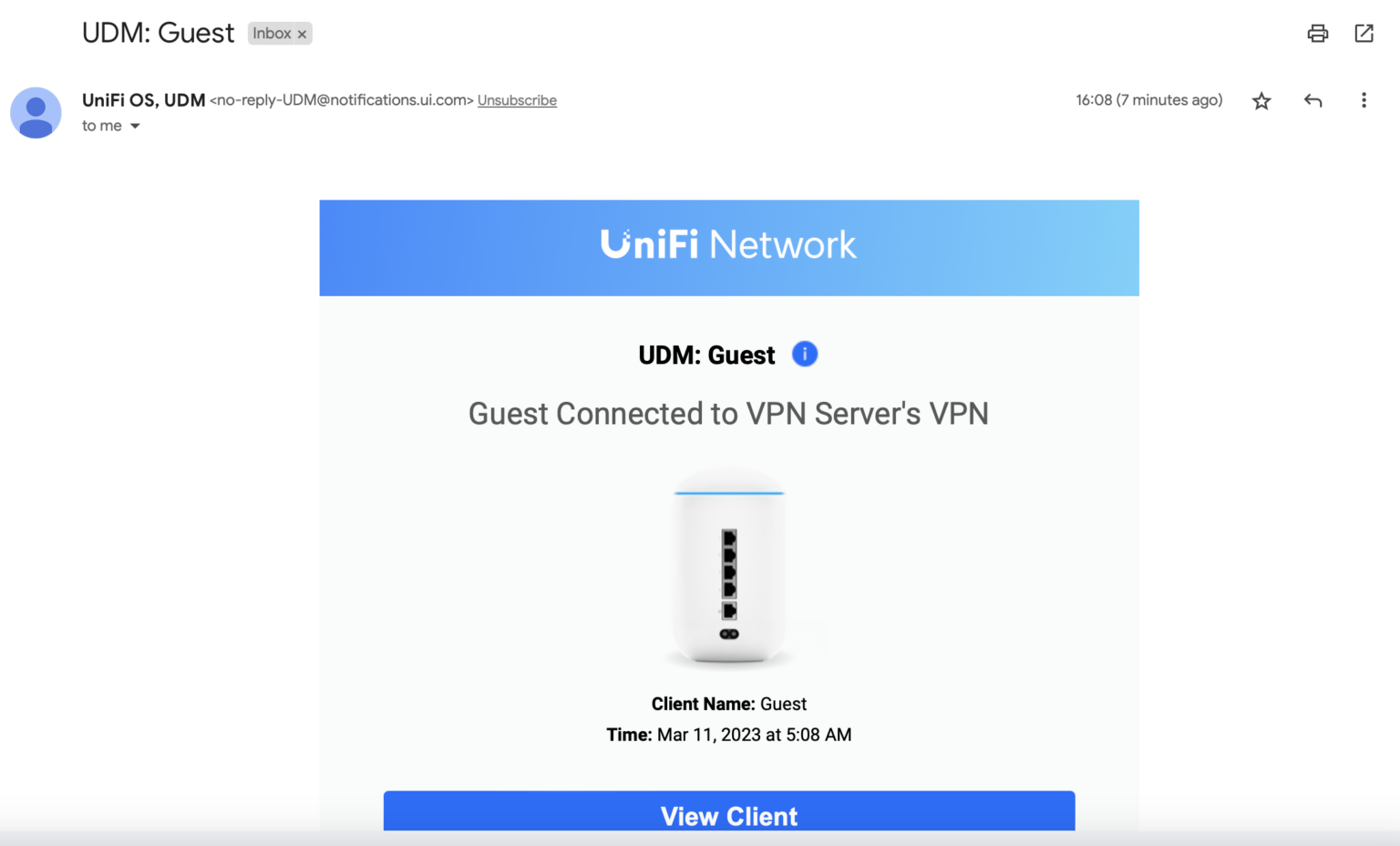Print the email
The height and width of the screenshot is (846, 1400).
(x=1317, y=33)
